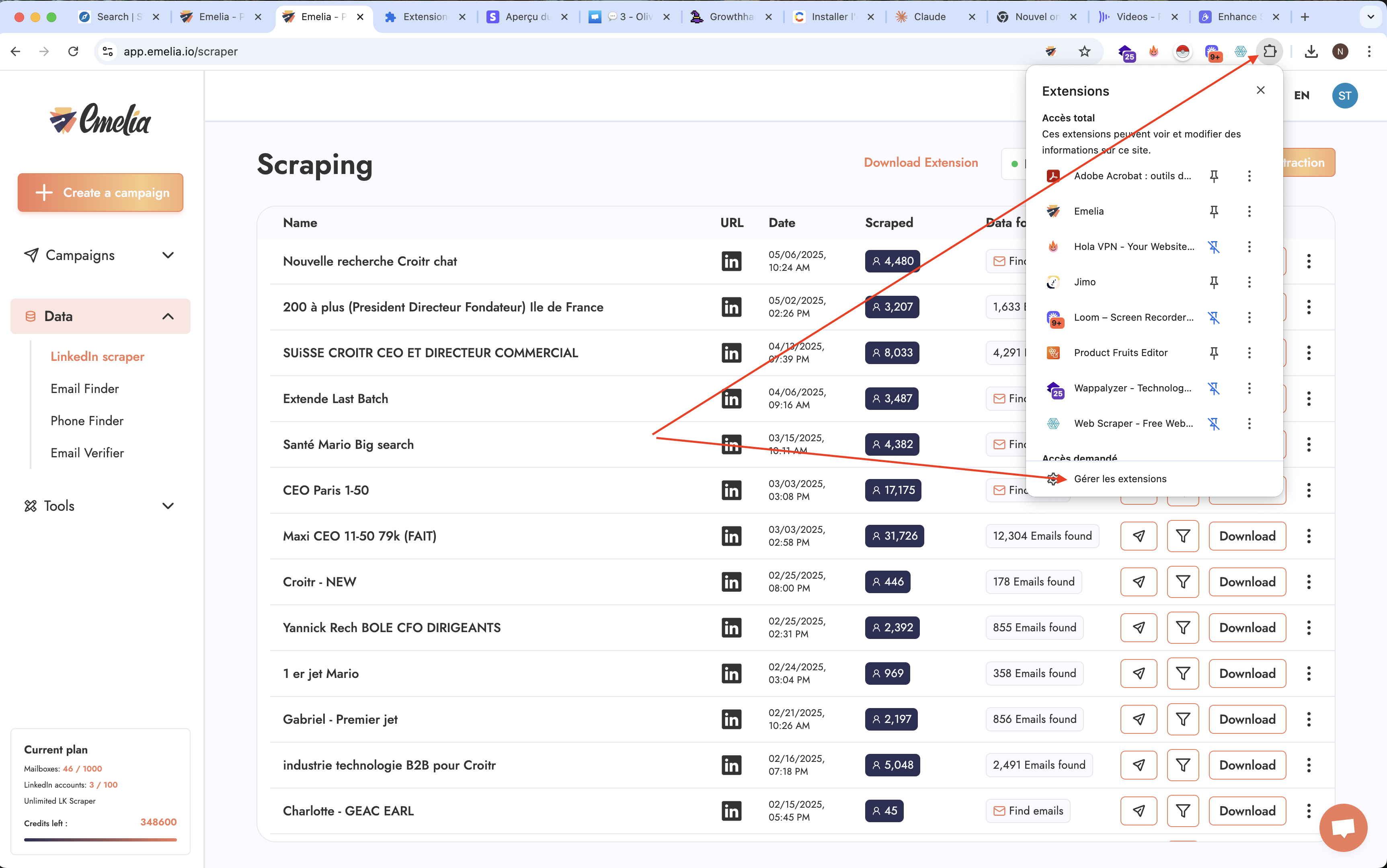Open the Chrome extensions puzzle piece icon
Screen dimensions: 1387x868
click(x=1270, y=51)
